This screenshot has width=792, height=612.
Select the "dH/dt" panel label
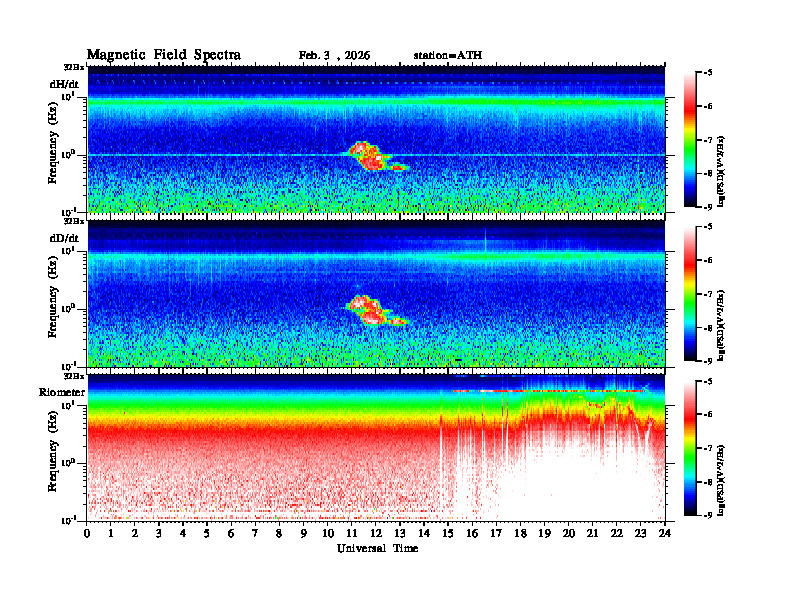pos(64,84)
